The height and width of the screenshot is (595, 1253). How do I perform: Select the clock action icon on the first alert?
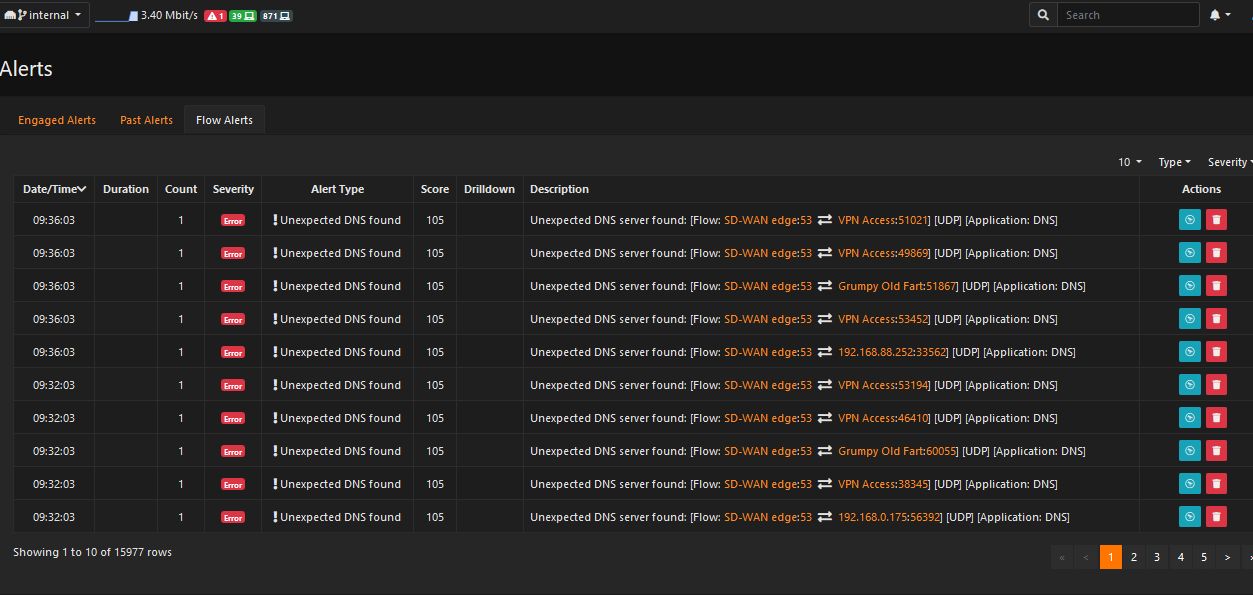(x=1189, y=219)
